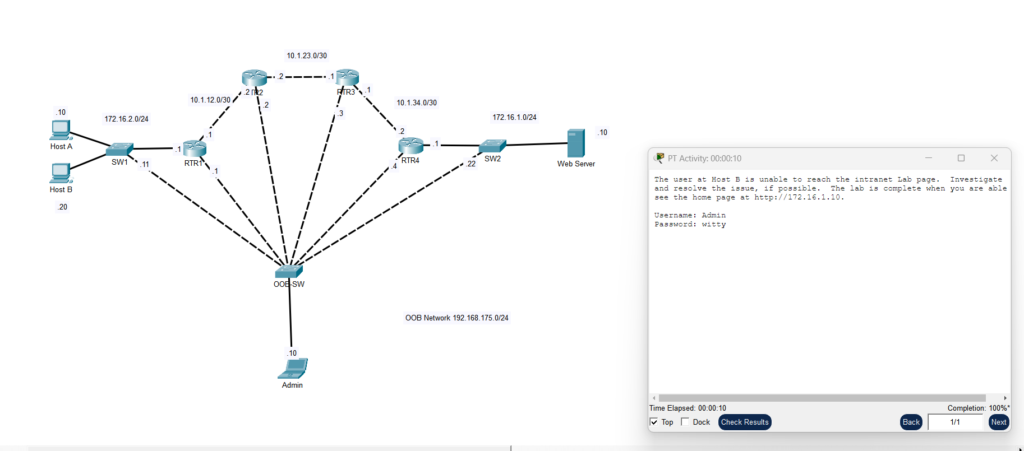Click the SW1 switch icon
The image size is (1024, 451).
(121, 149)
